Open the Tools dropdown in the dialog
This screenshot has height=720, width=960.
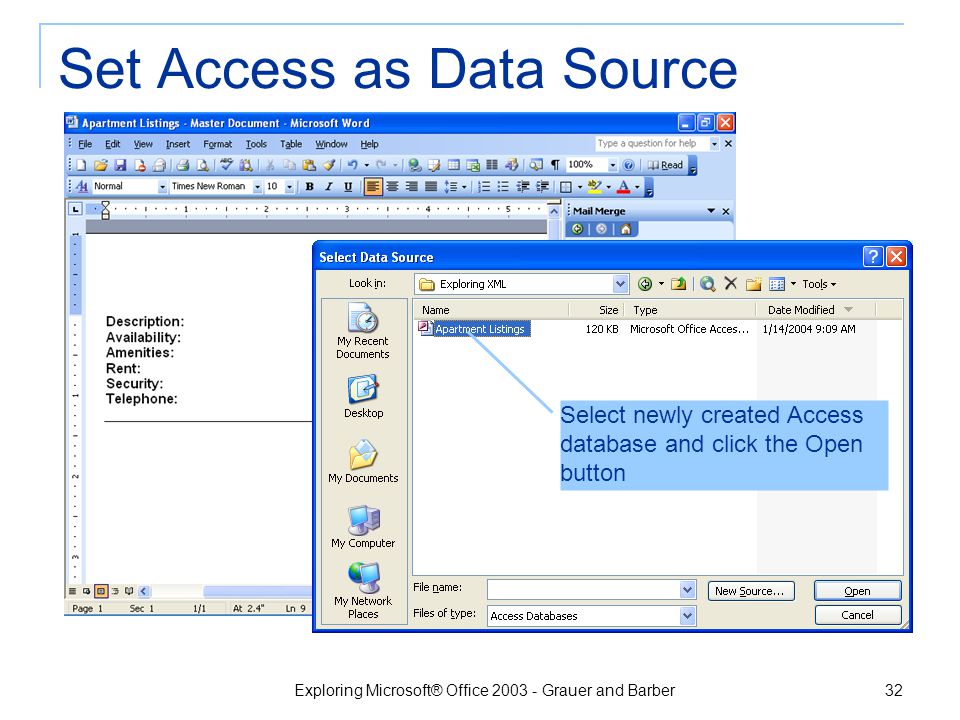click(819, 284)
